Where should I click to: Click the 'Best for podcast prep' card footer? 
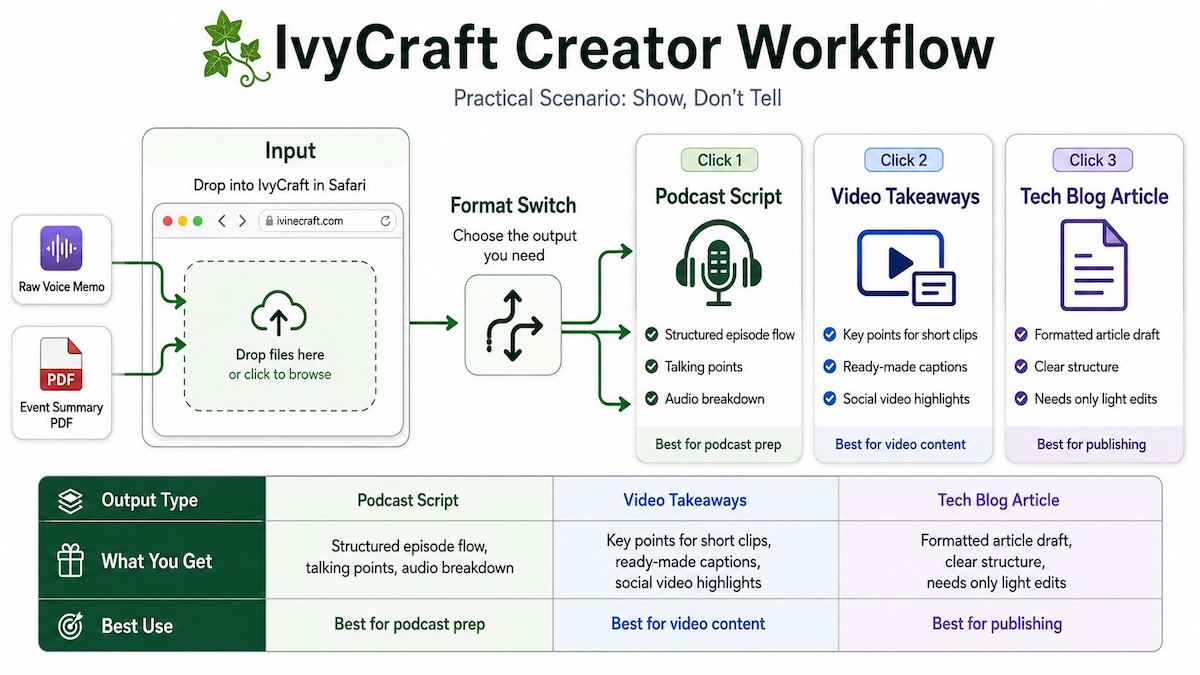point(718,444)
